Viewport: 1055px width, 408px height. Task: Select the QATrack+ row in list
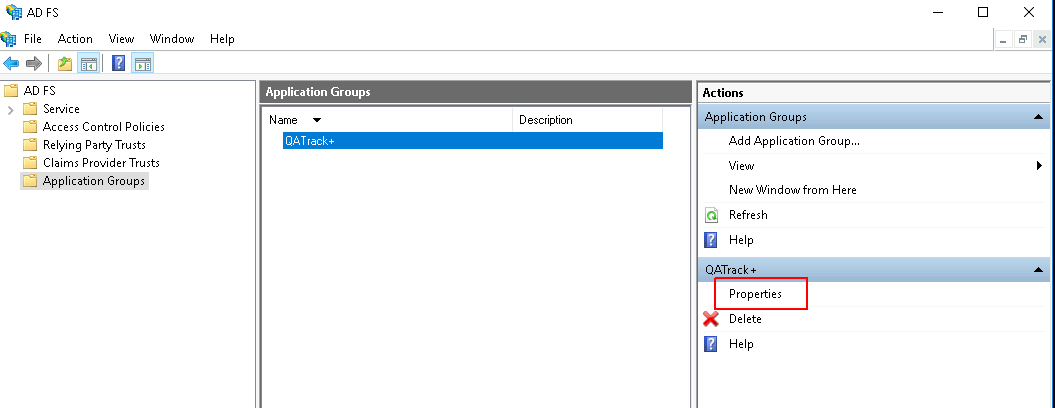(x=473, y=141)
